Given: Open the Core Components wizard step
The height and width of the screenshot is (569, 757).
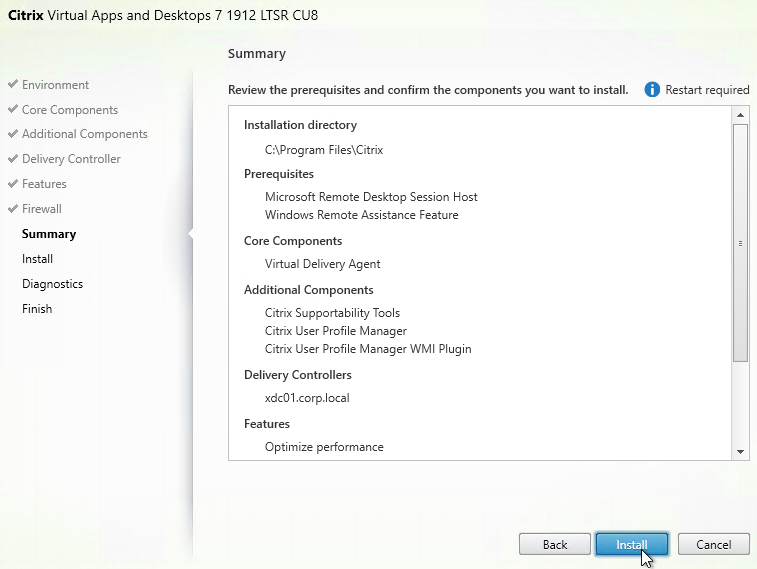Looking at the screenshot, I should click(x=70, y=110).
